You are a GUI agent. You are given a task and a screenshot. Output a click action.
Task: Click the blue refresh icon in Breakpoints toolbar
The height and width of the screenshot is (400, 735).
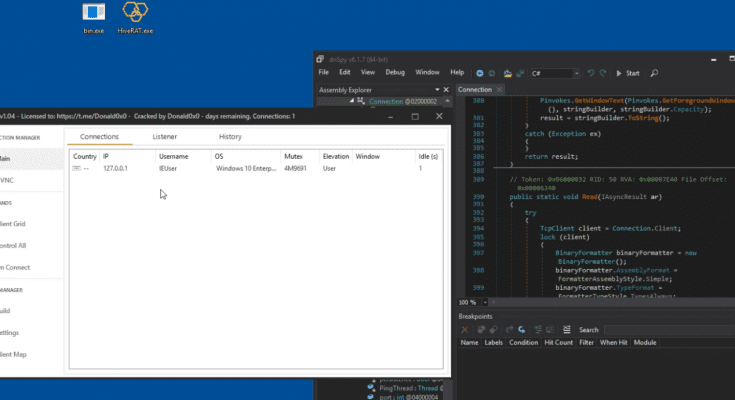(521, 329)
